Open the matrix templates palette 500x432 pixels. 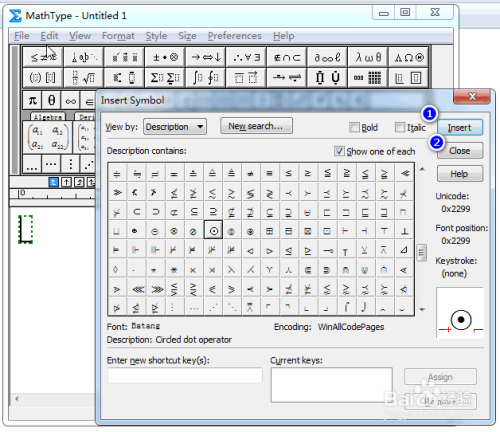click(x=368, y=78)
